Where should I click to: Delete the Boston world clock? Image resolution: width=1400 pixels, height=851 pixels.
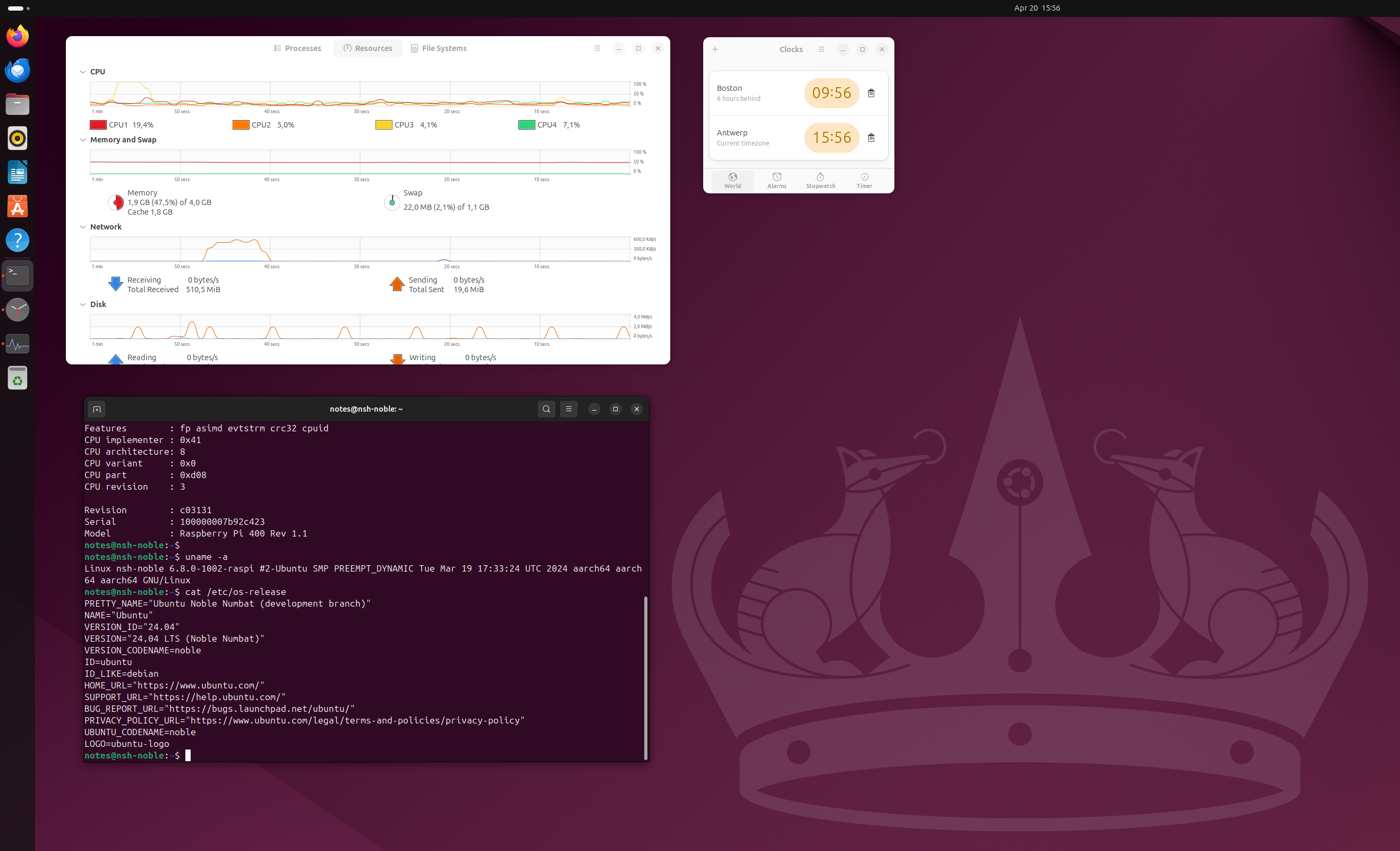tap(871, 93)
